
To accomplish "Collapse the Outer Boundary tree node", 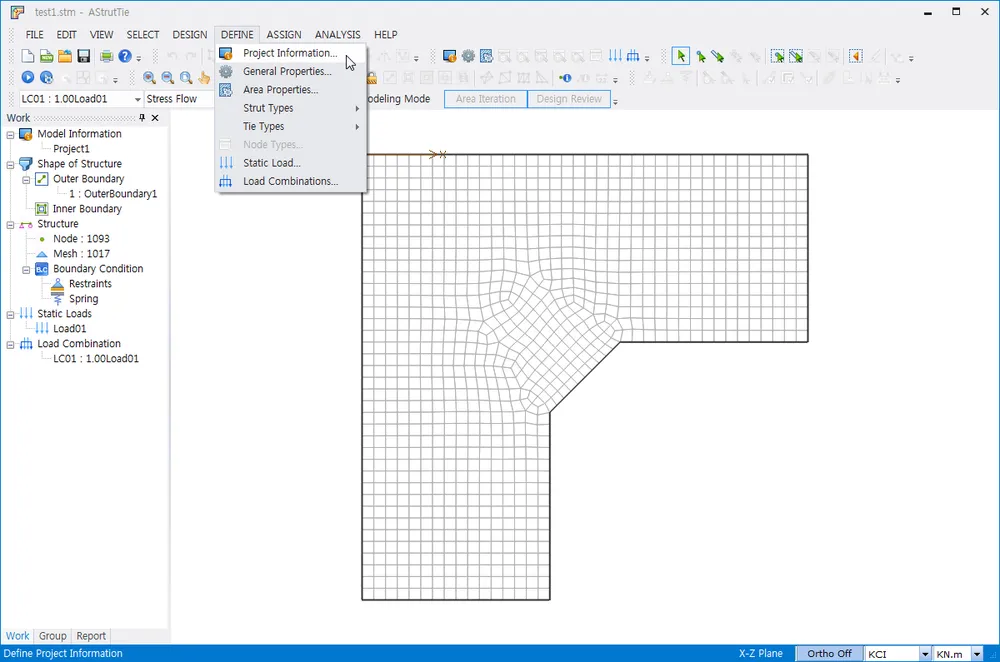I will click(26, 180).
